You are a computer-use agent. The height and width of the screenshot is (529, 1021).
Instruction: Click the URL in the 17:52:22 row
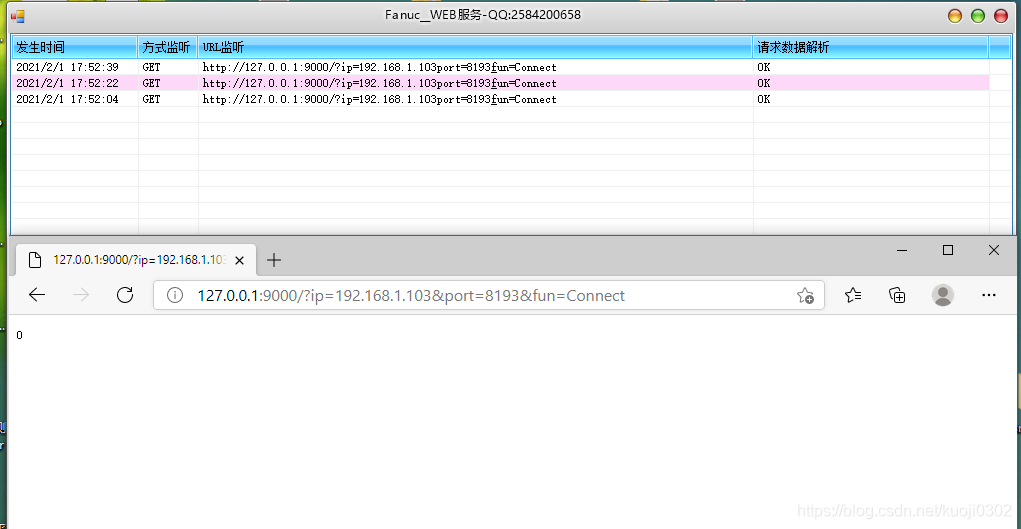click(x=380, y=83)
